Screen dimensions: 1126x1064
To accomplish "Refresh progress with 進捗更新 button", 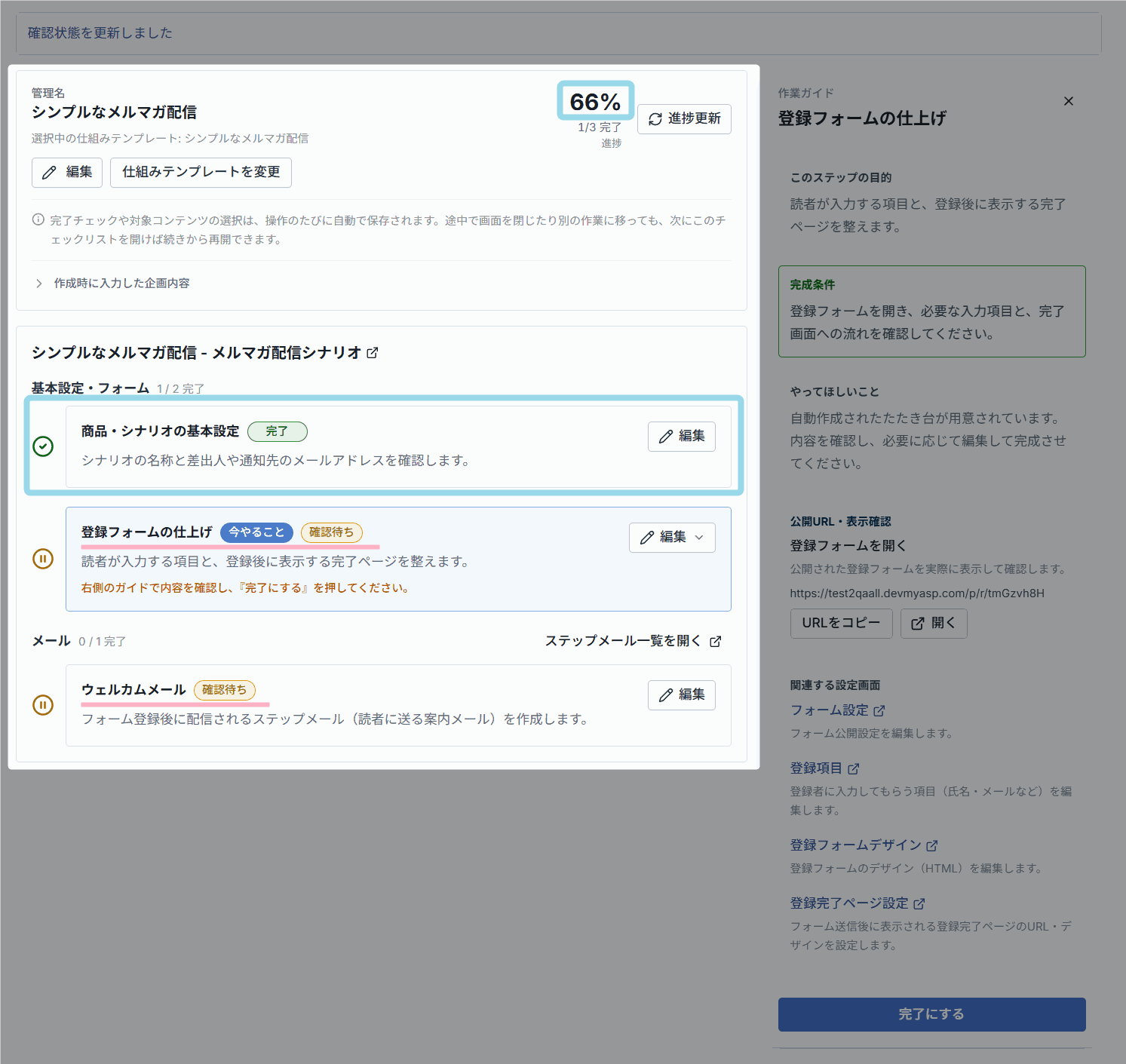I will click(x=684, y=119).
